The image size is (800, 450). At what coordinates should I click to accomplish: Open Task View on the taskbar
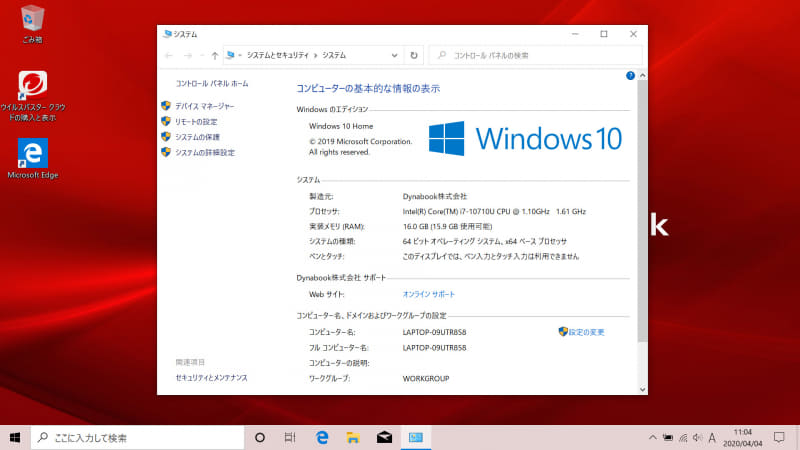click(290, 438)
